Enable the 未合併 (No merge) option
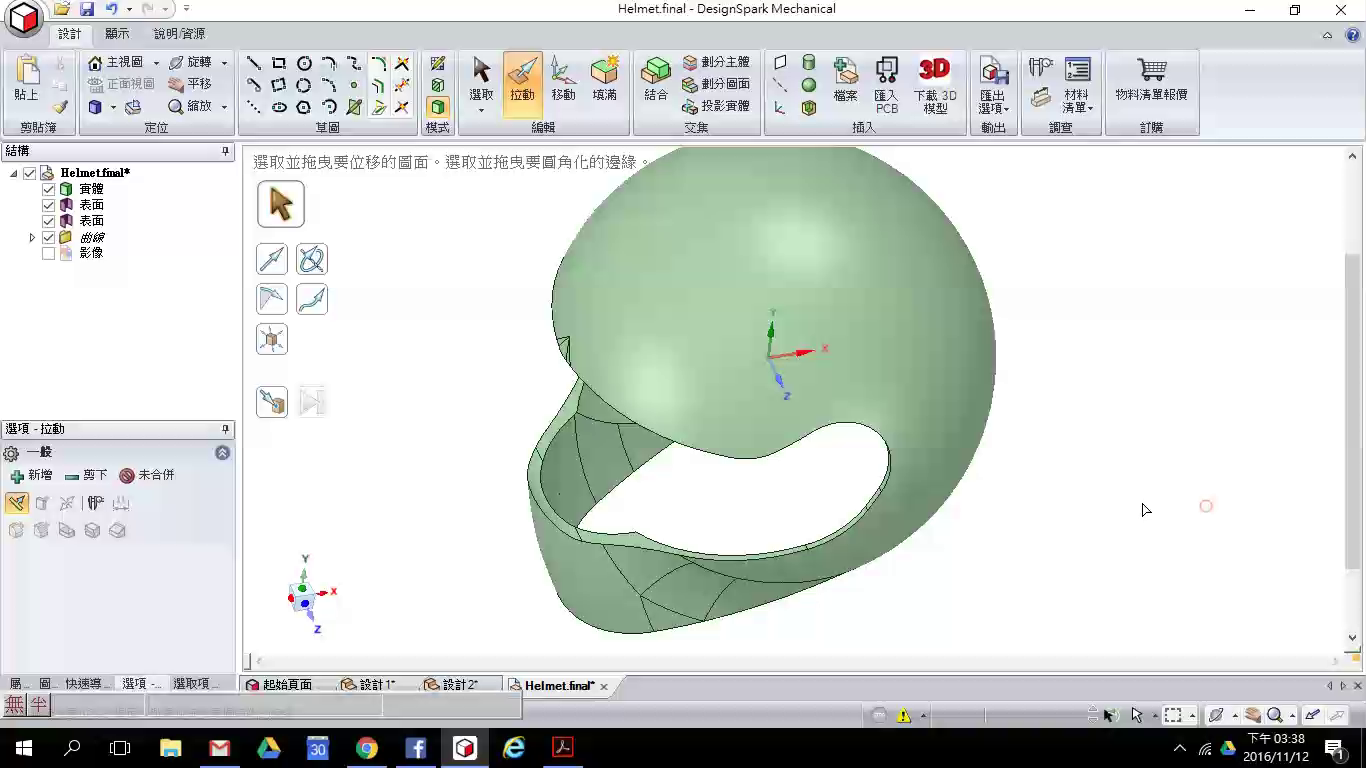1366x768 pixels. tap(147, 476)
